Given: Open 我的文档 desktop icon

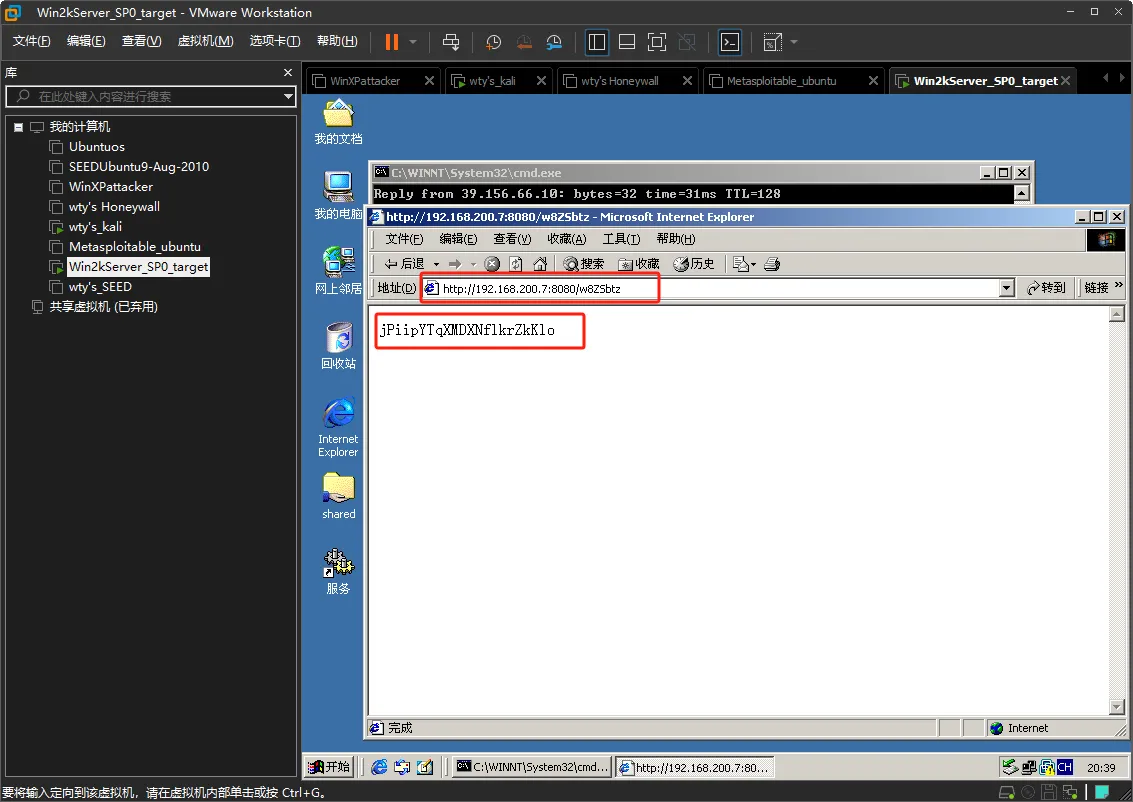Looking at the screenshot, I should [338, 123].
